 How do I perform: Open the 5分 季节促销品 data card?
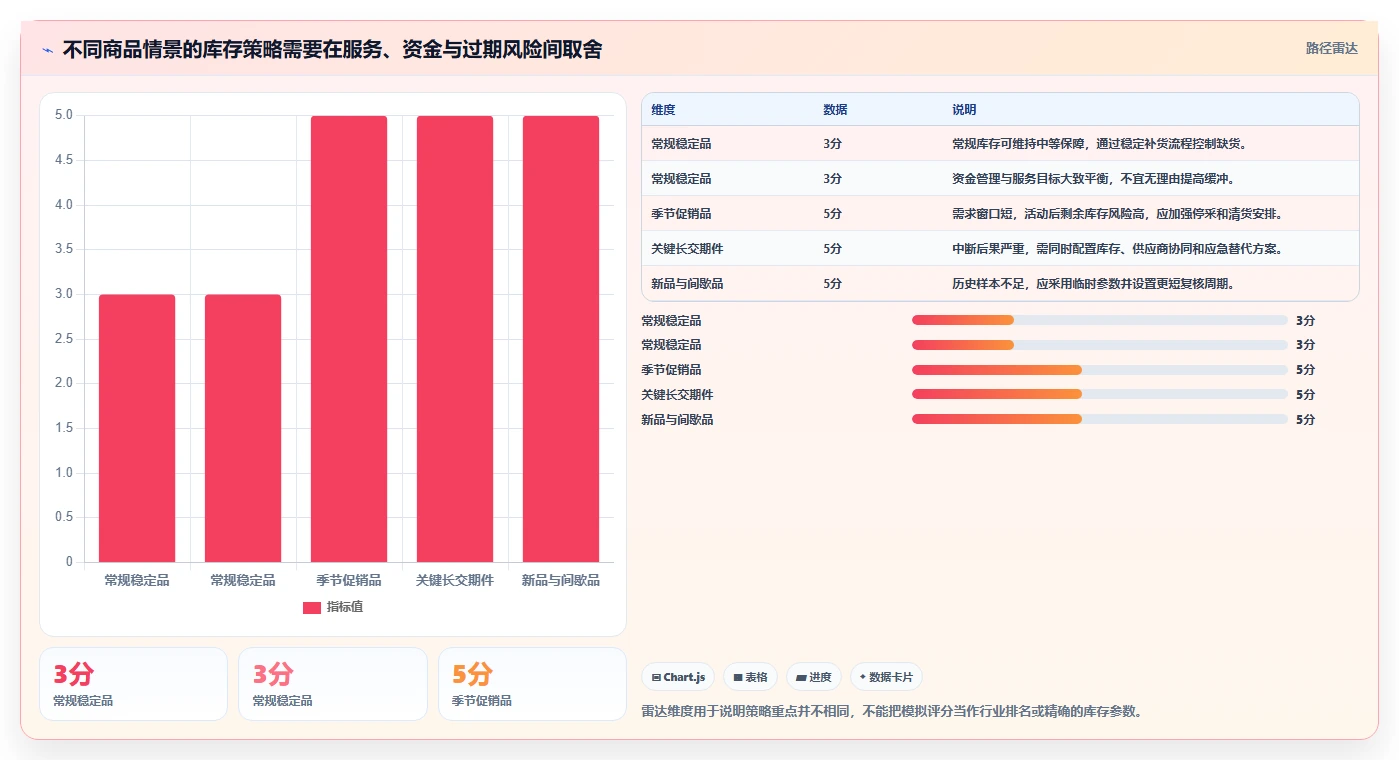(x=532, y=684)
